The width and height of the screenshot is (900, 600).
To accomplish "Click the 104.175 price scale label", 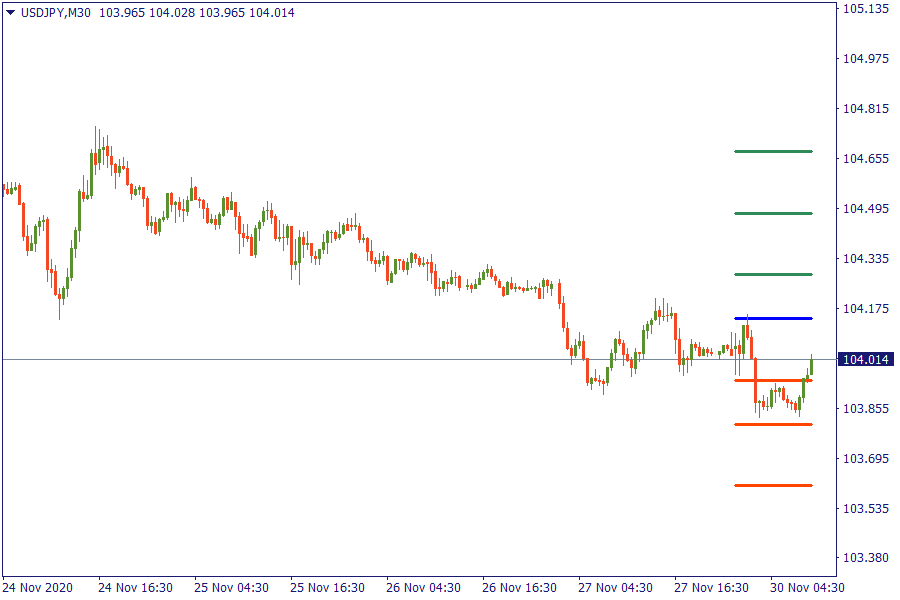I will (866, 308).
